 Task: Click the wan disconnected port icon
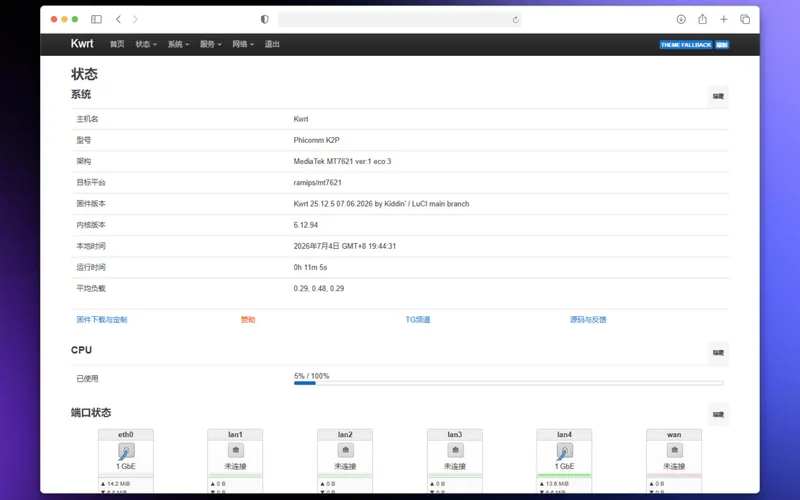tap(674, 451)
